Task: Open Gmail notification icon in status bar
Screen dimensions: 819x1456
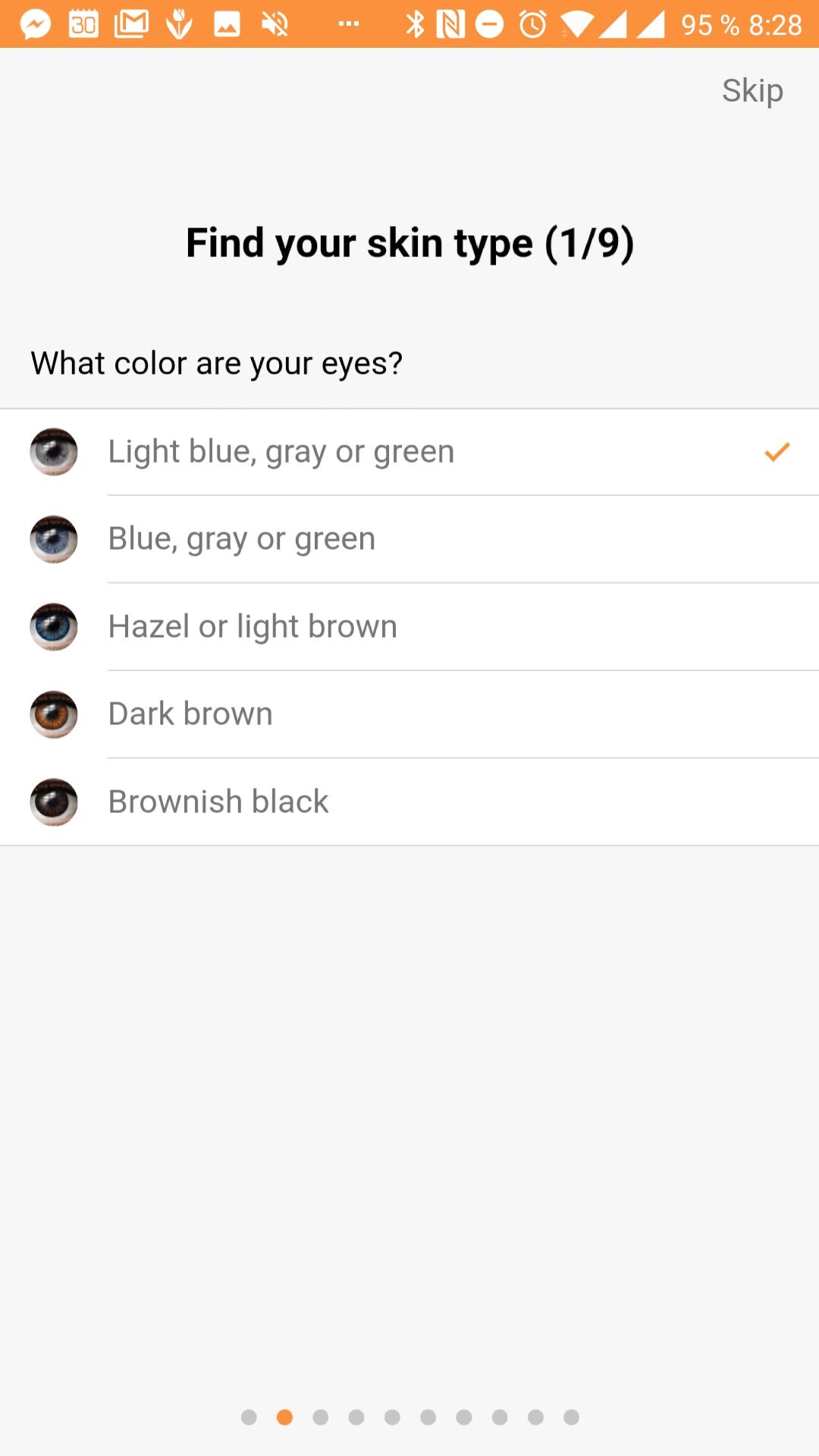Action: 131,24
